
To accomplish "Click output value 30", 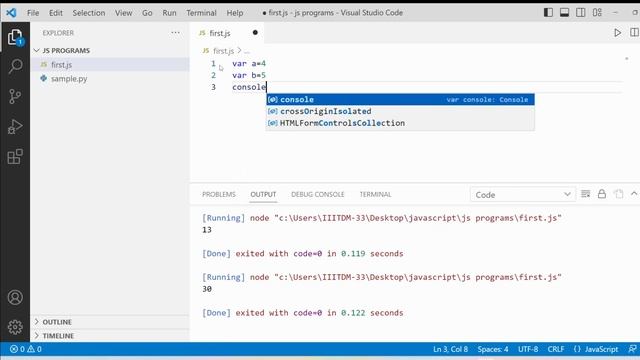I will point(207,289).
